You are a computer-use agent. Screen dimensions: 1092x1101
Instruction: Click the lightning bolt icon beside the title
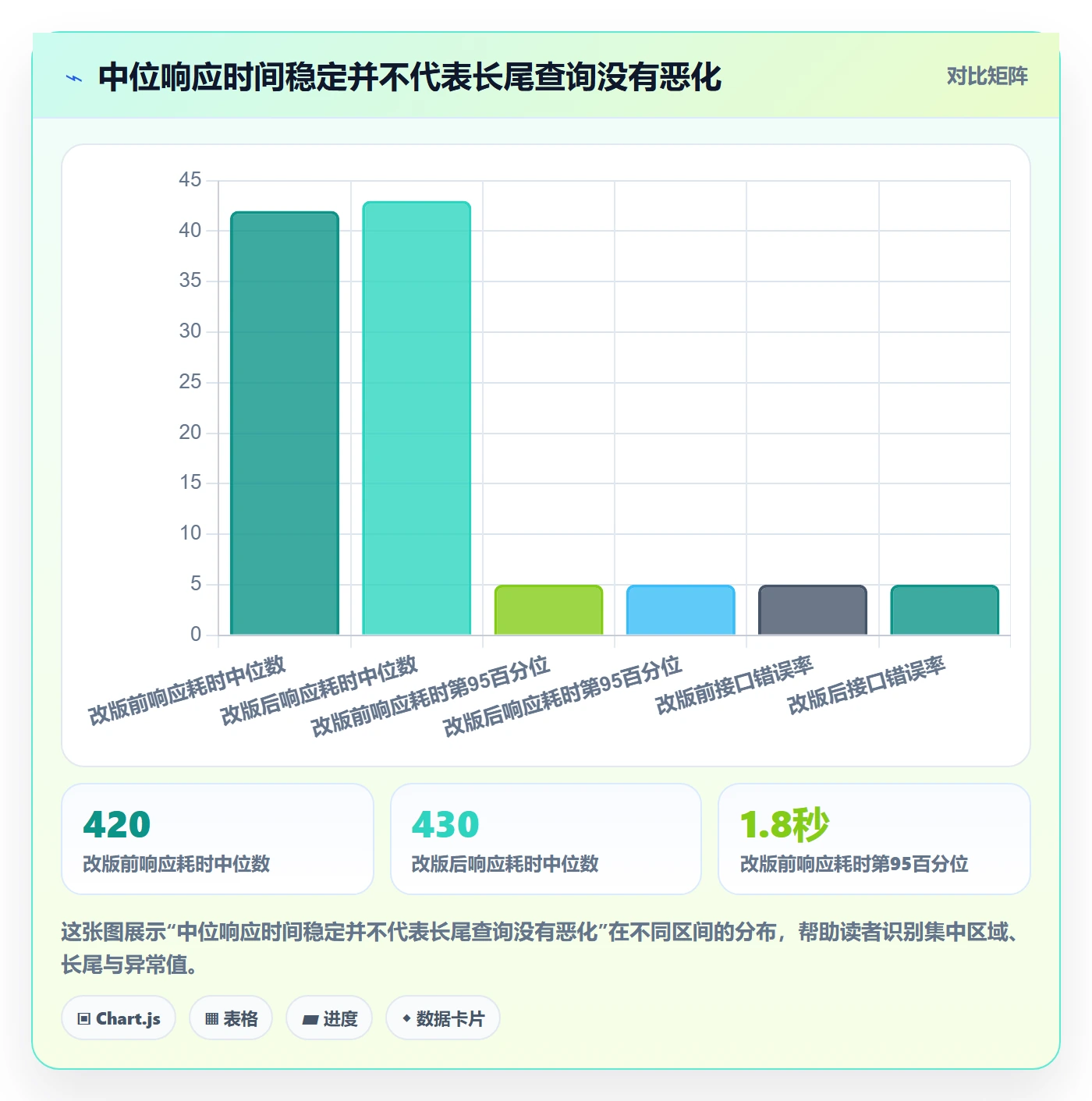coord(74,78)
